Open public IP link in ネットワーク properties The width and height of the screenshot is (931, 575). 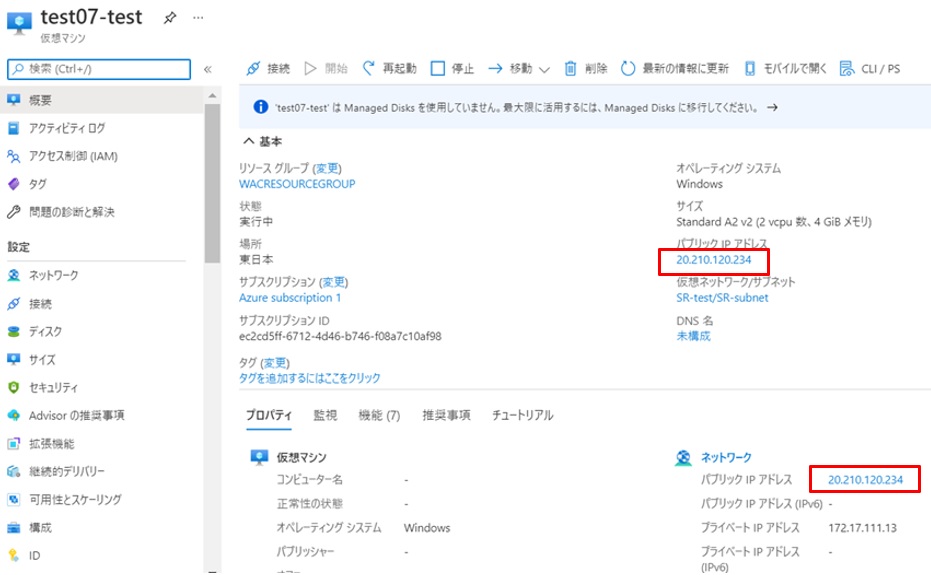pos(865,479)
